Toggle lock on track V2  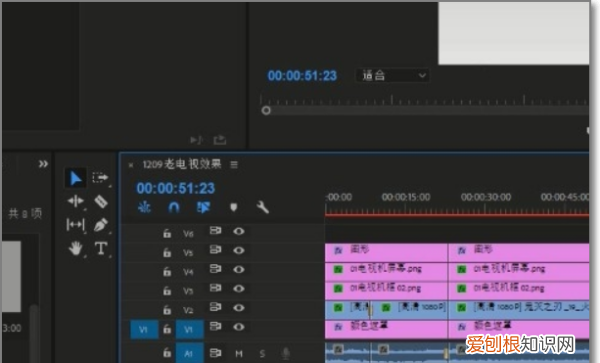(x=167, y=309)
